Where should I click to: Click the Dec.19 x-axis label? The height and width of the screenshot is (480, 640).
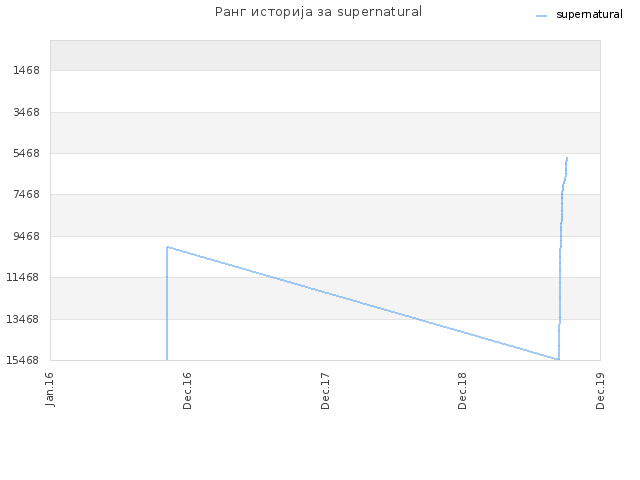pyautogui.click(x=600, y=391)
